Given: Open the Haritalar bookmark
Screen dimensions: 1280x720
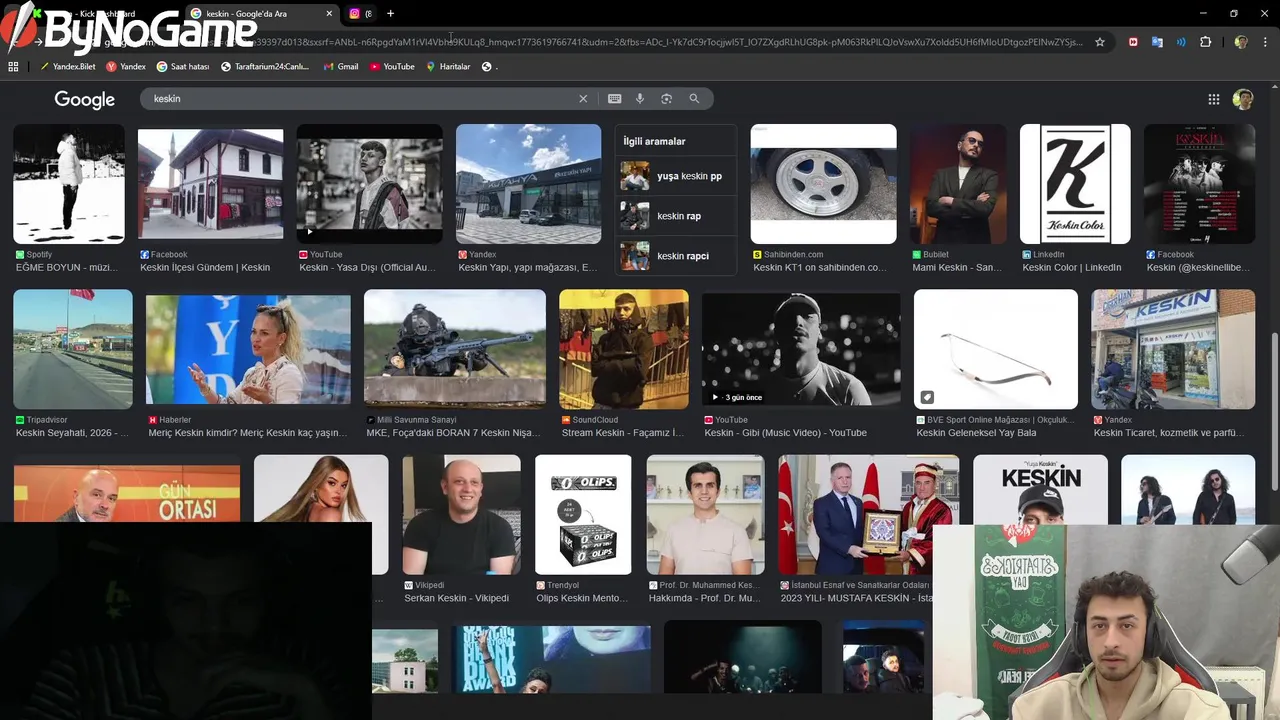Looking at the screenshot, I should 448,66.
